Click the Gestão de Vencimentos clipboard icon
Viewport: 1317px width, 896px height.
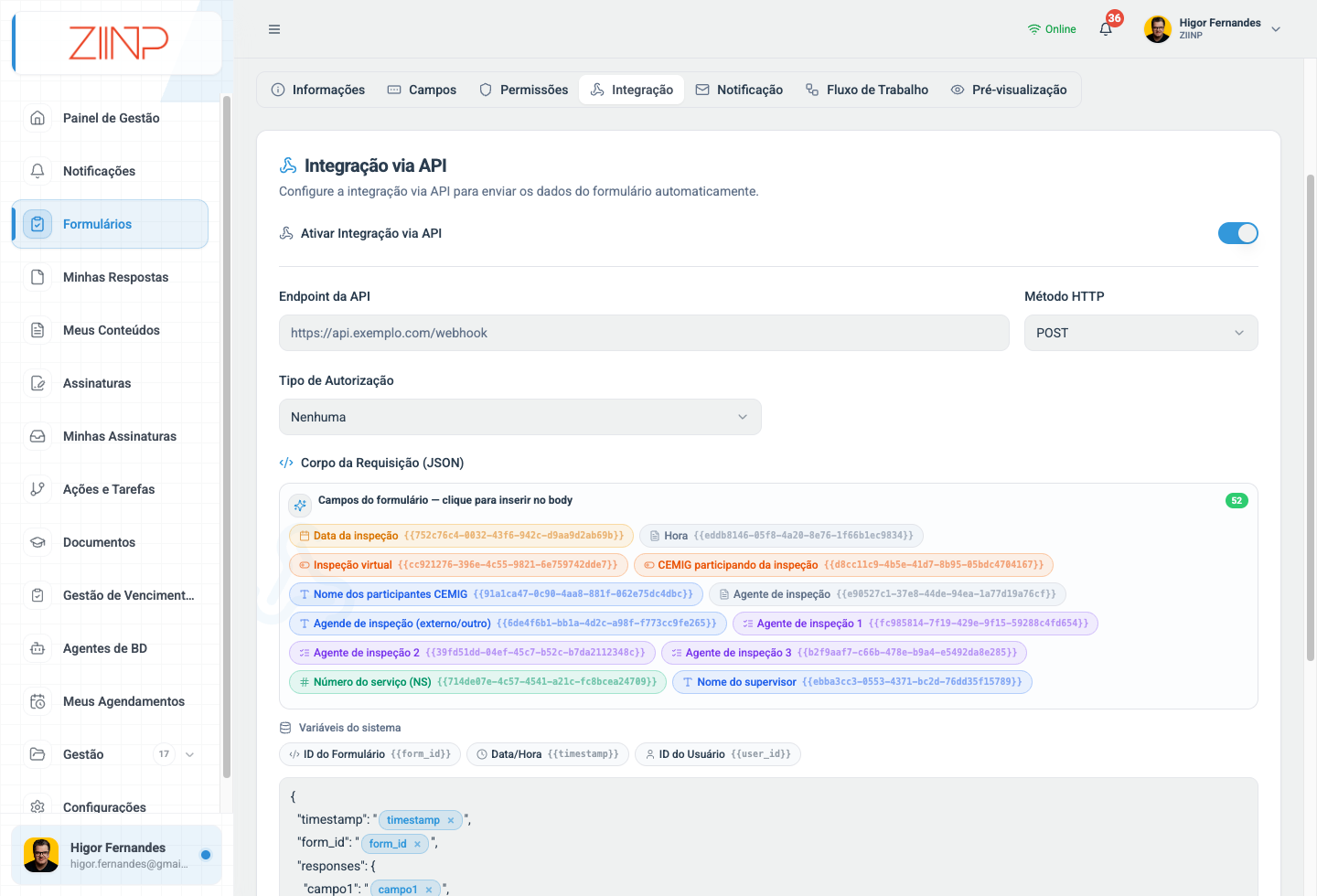click(37, 595)
